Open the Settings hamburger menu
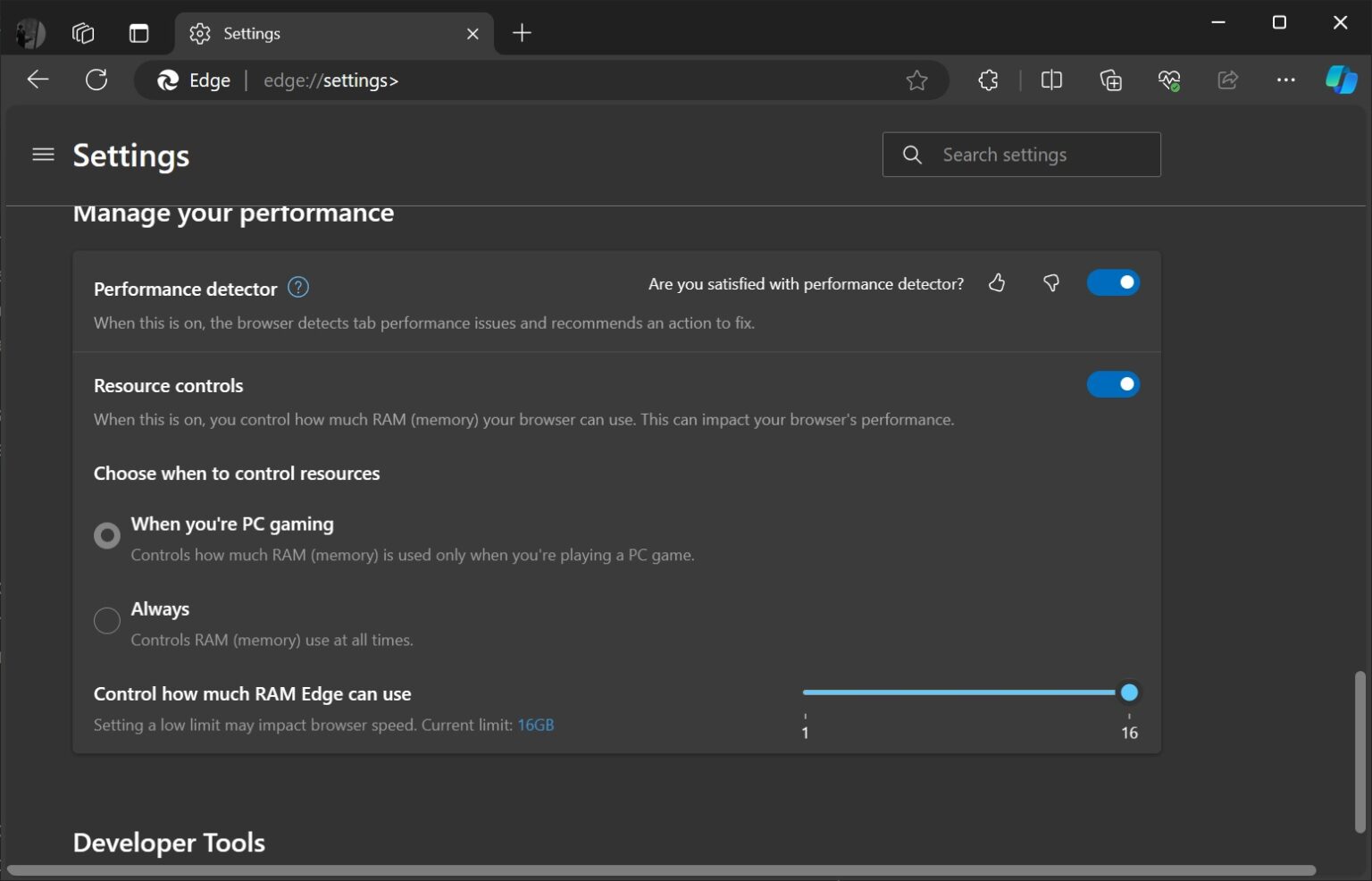 tap(43, 154)
